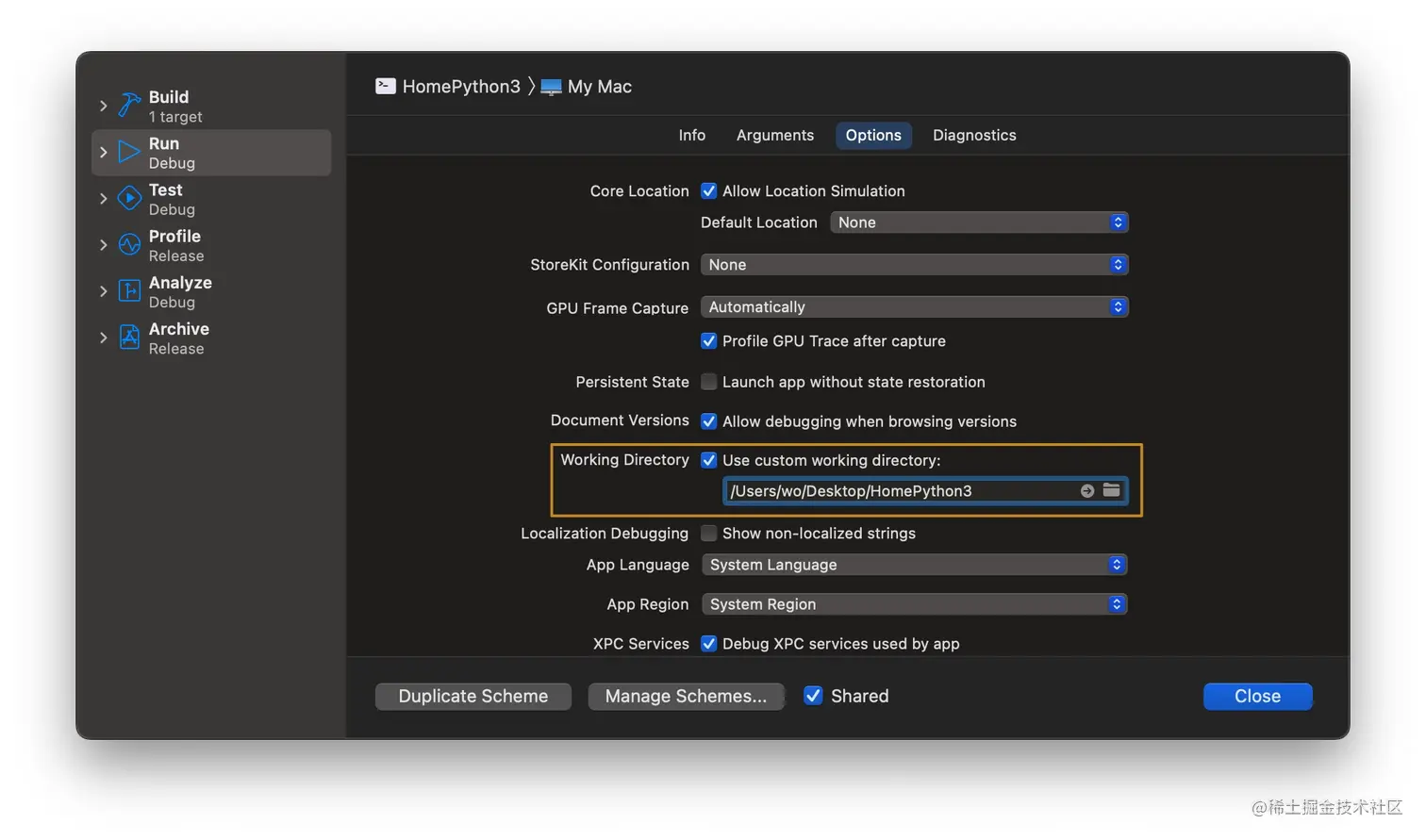This screenshot has width=1426, height=840.
Task: Click the Run play triangle icon
Action: pyautogui.click(x=129, y=152)
